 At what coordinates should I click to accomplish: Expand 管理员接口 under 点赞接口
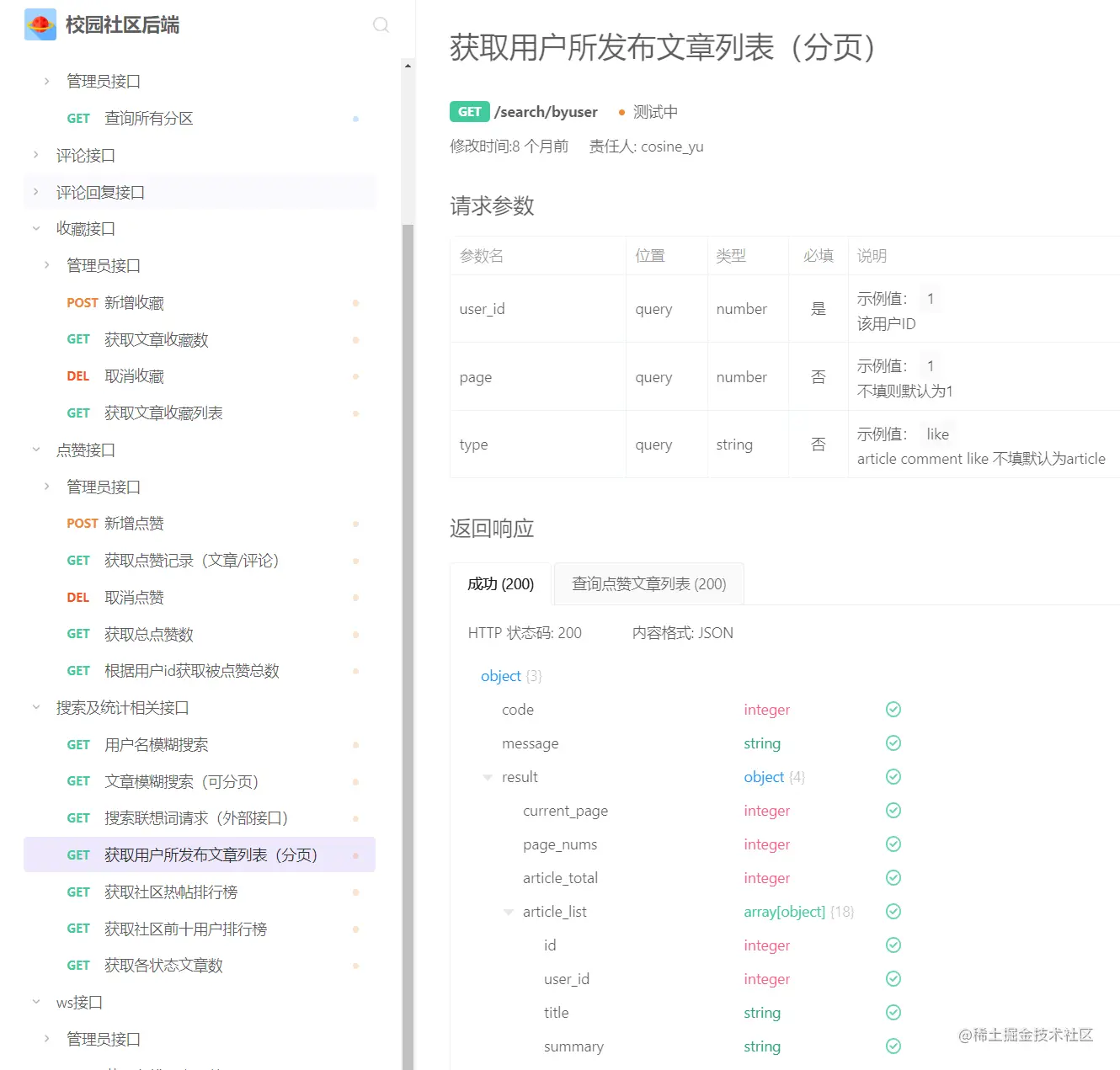46,487
